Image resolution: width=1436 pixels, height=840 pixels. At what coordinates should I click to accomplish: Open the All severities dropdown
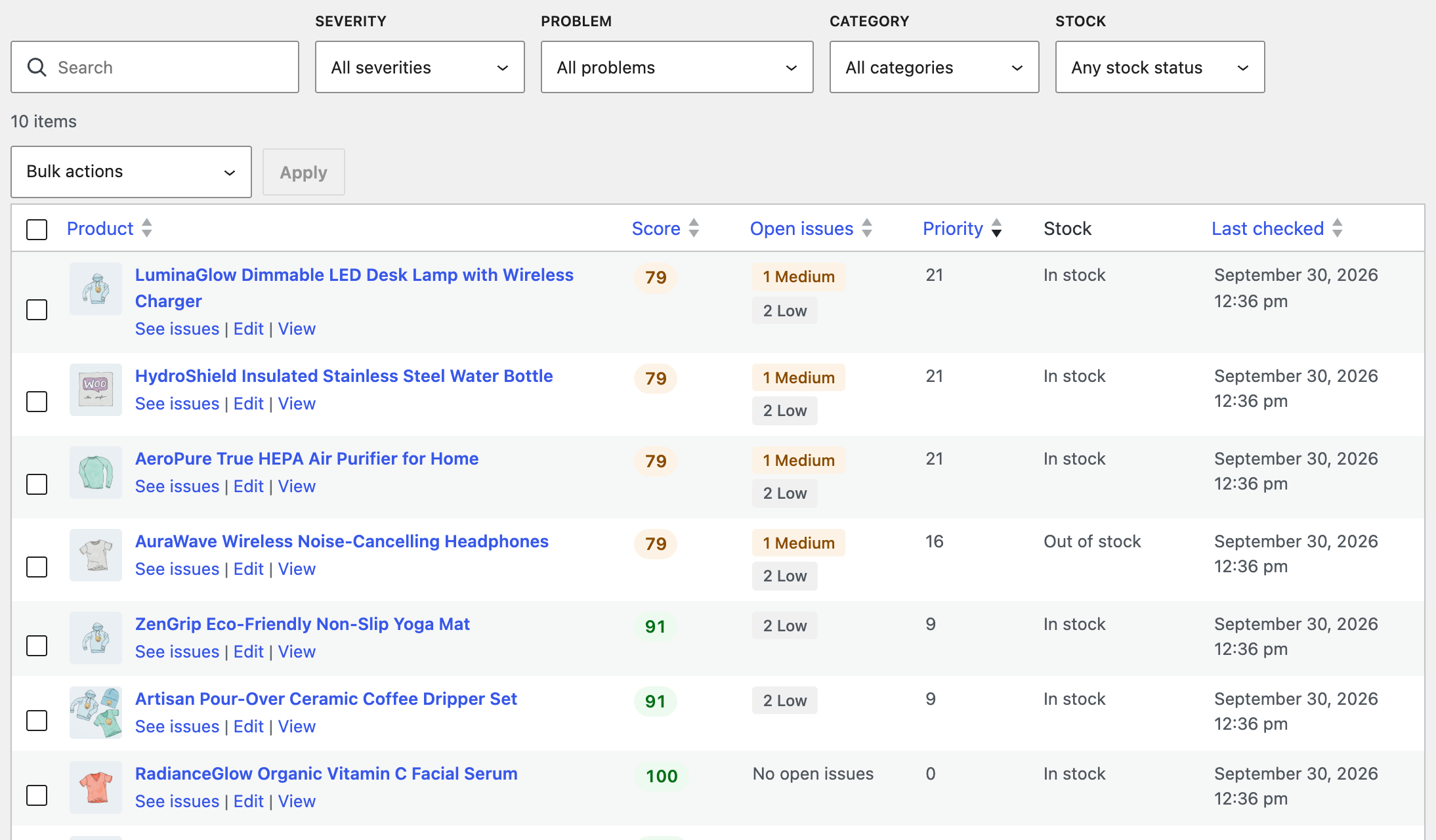click(x=420, y=67)
